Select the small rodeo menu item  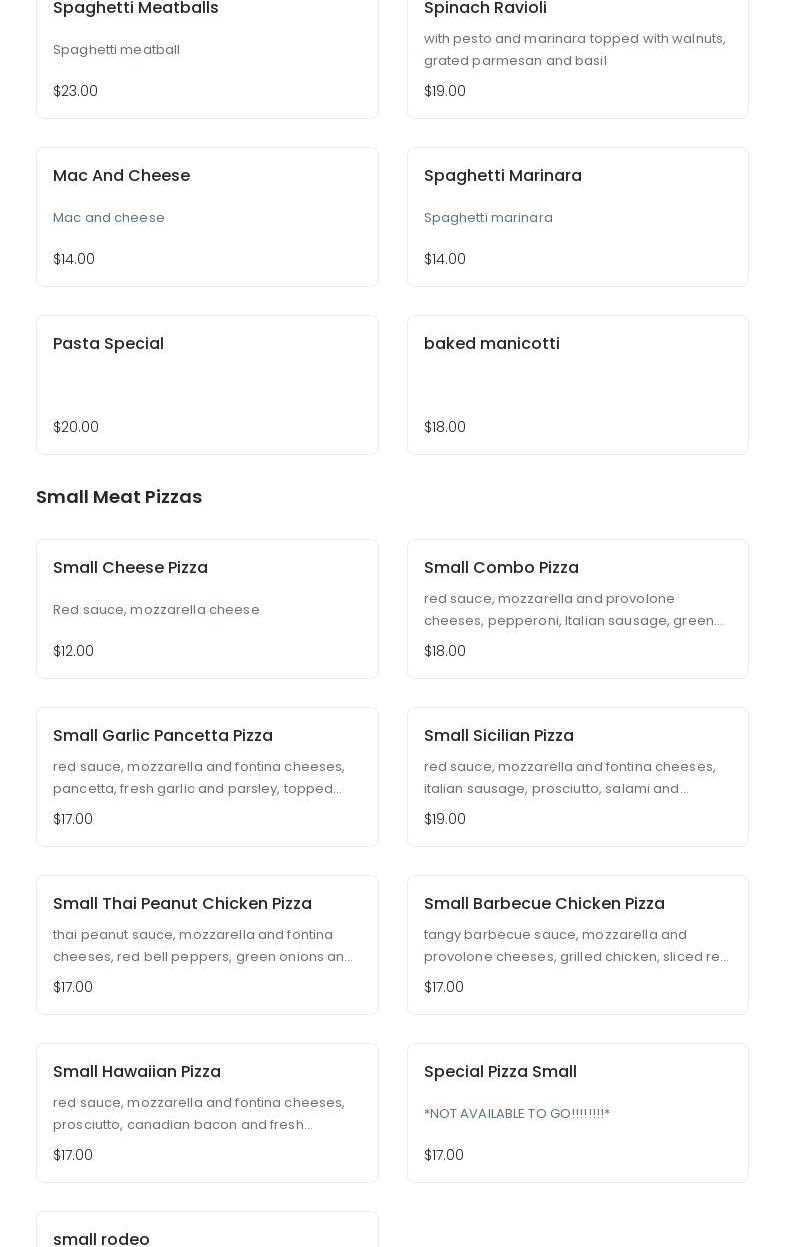[x=207, y=1230]
